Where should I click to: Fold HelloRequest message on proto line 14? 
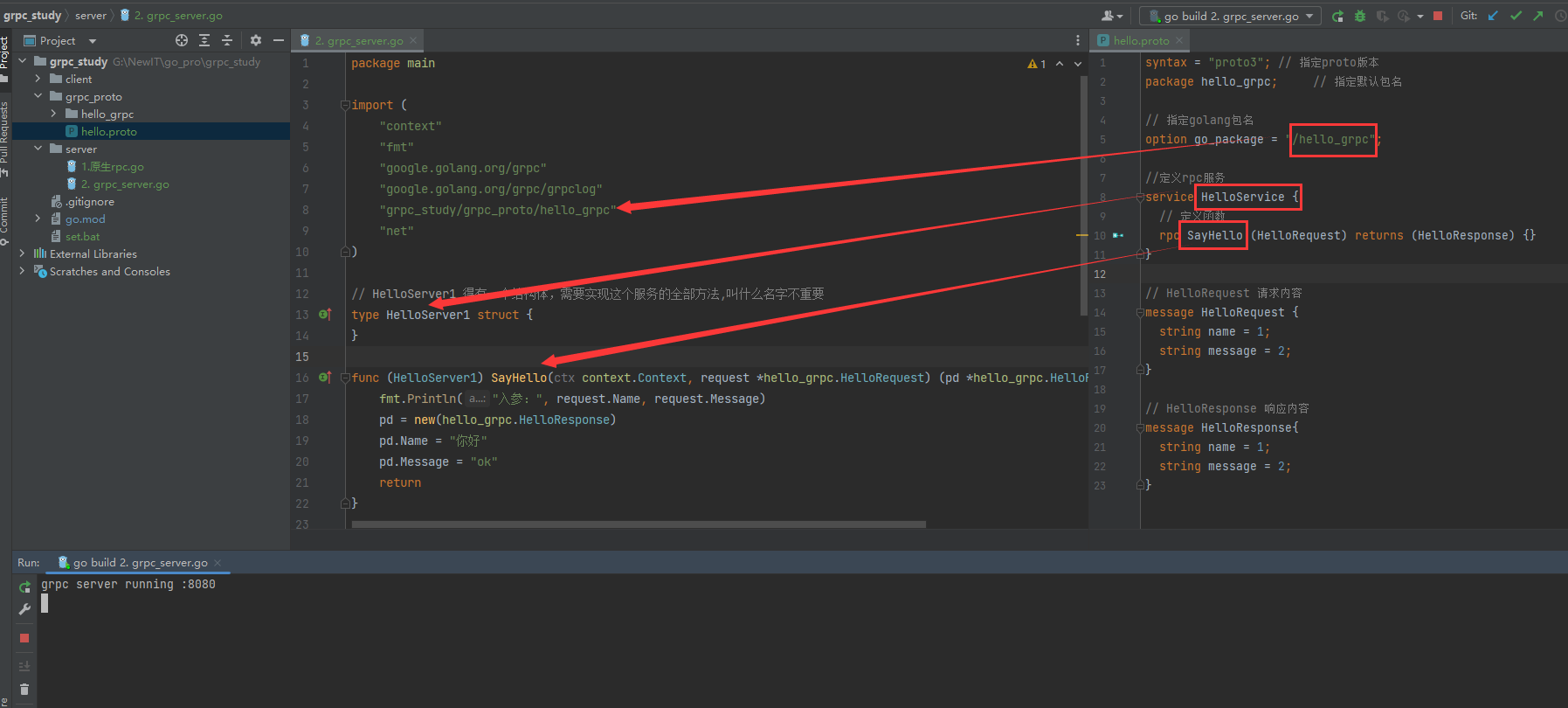tap(1140, 312)
